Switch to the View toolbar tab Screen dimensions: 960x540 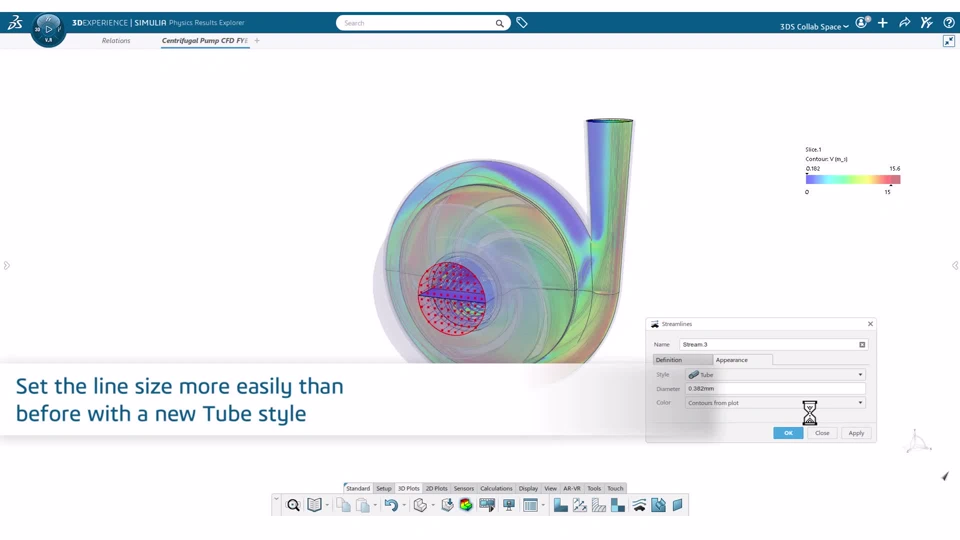point(550,489)
